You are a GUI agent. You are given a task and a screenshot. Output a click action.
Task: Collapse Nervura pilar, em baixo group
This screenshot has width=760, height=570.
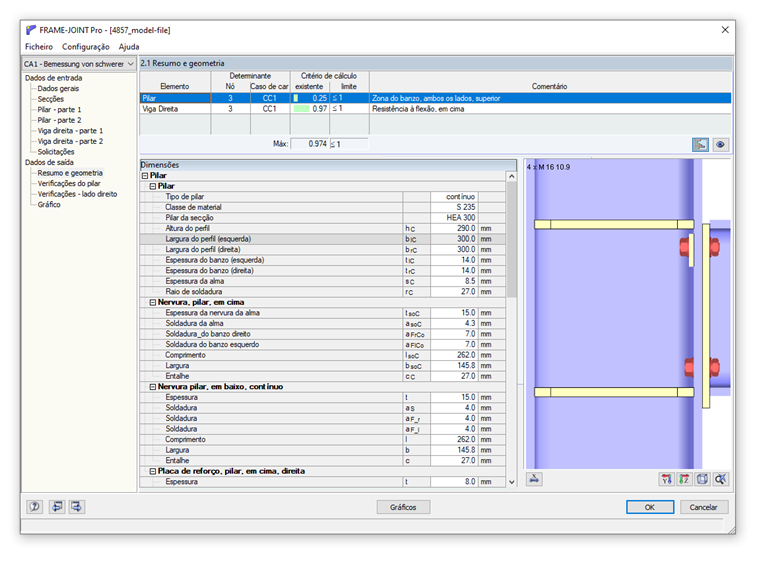pos(153,387)
